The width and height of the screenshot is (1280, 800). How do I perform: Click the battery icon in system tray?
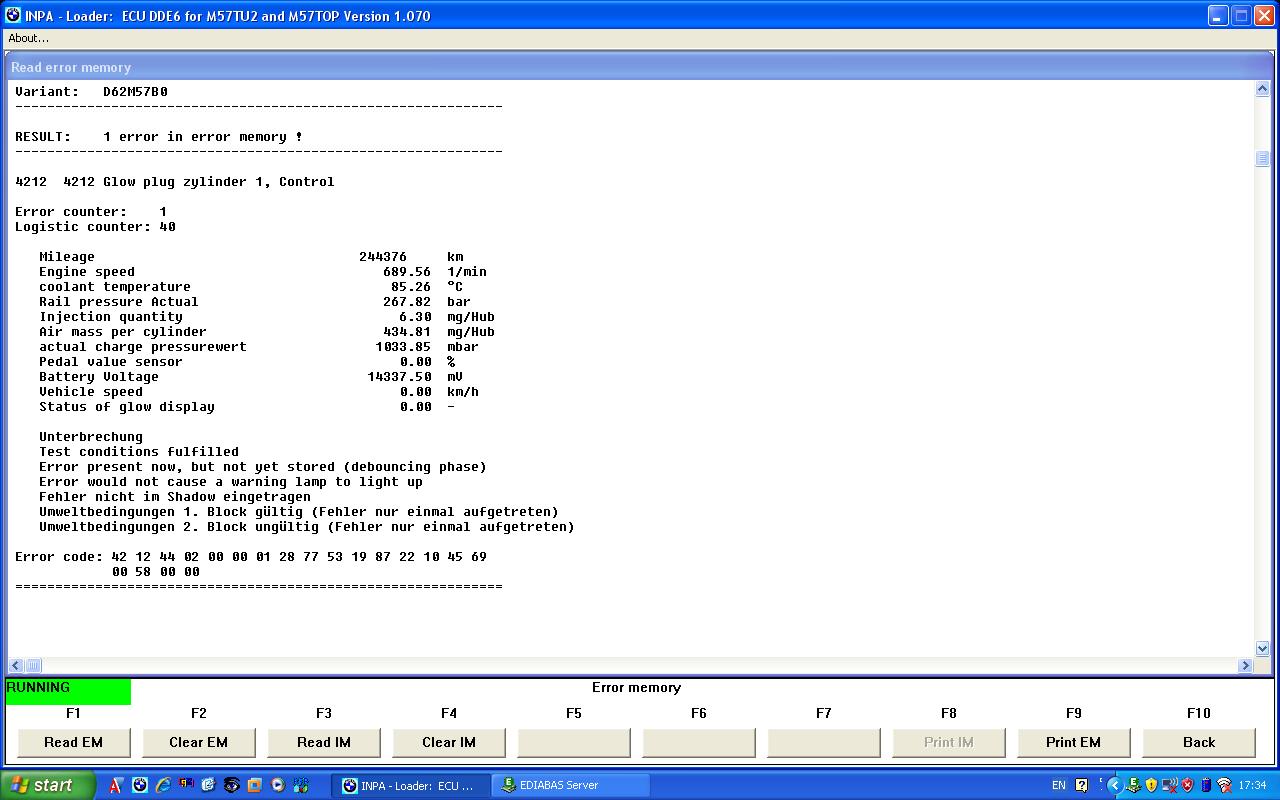1205,785
